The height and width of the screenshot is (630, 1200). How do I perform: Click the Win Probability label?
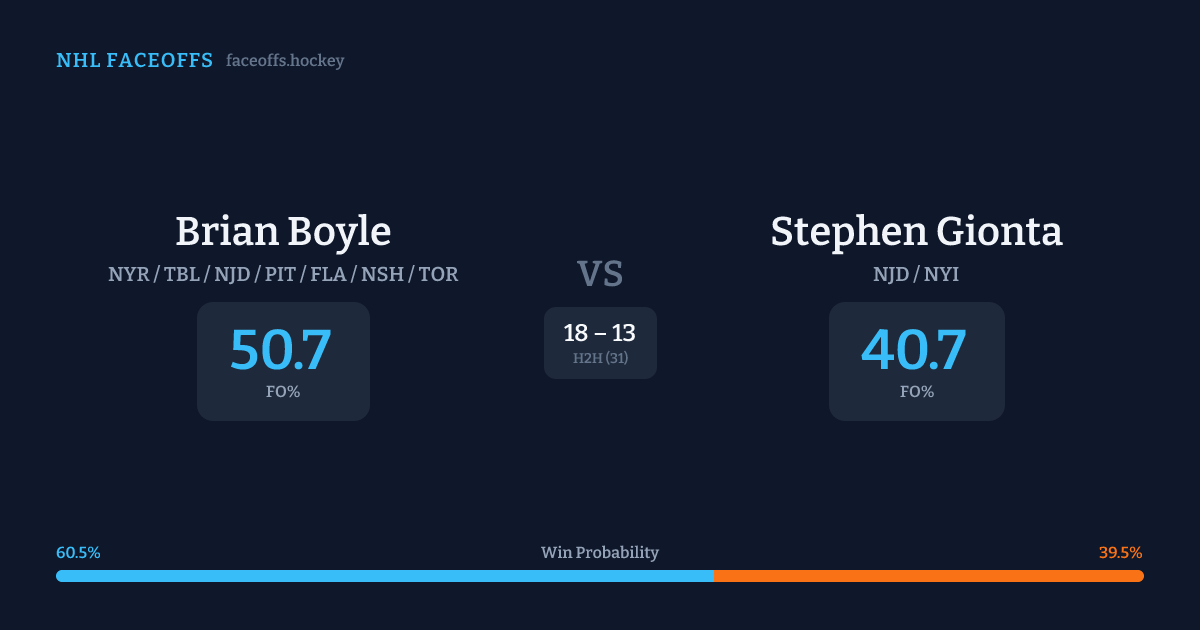[600, 553]
